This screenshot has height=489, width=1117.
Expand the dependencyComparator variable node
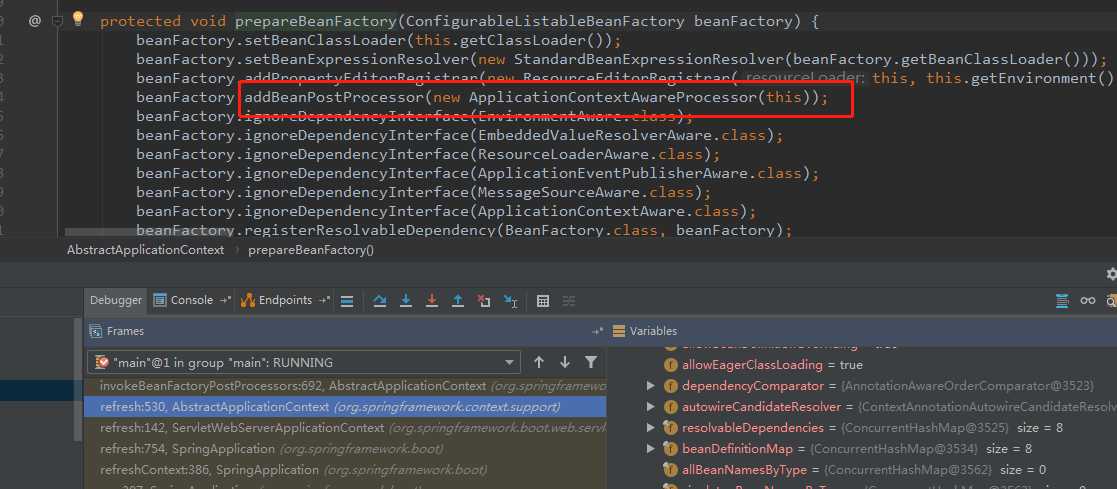point(650,386)
